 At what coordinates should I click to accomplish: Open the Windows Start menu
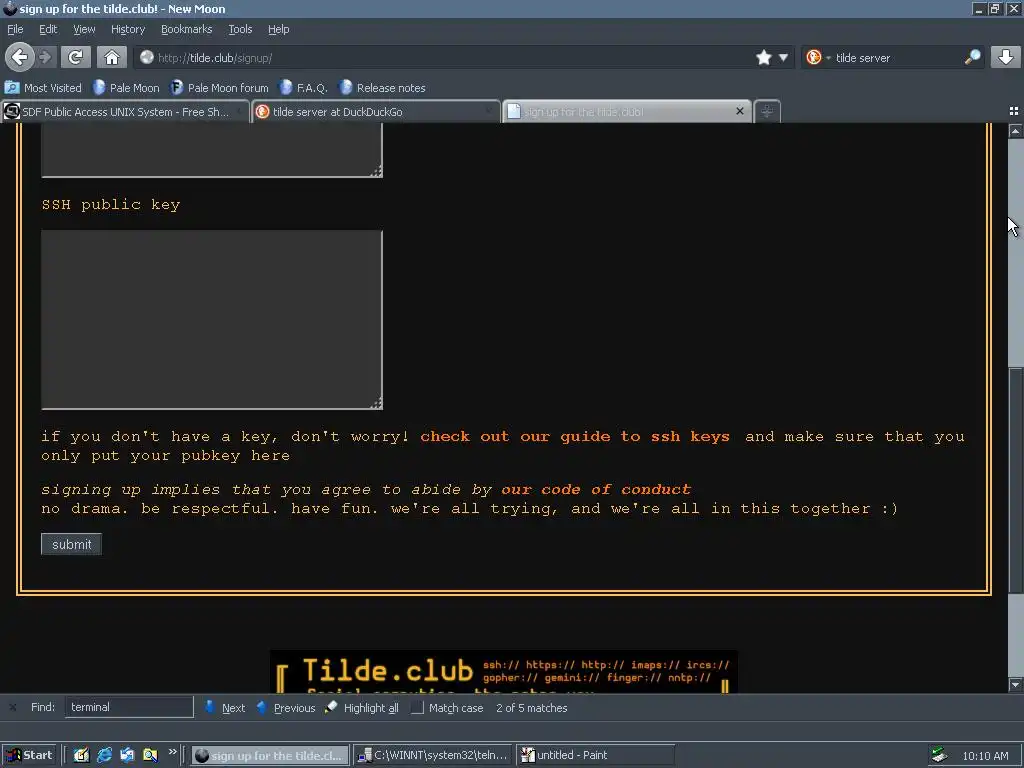point(29,755)
